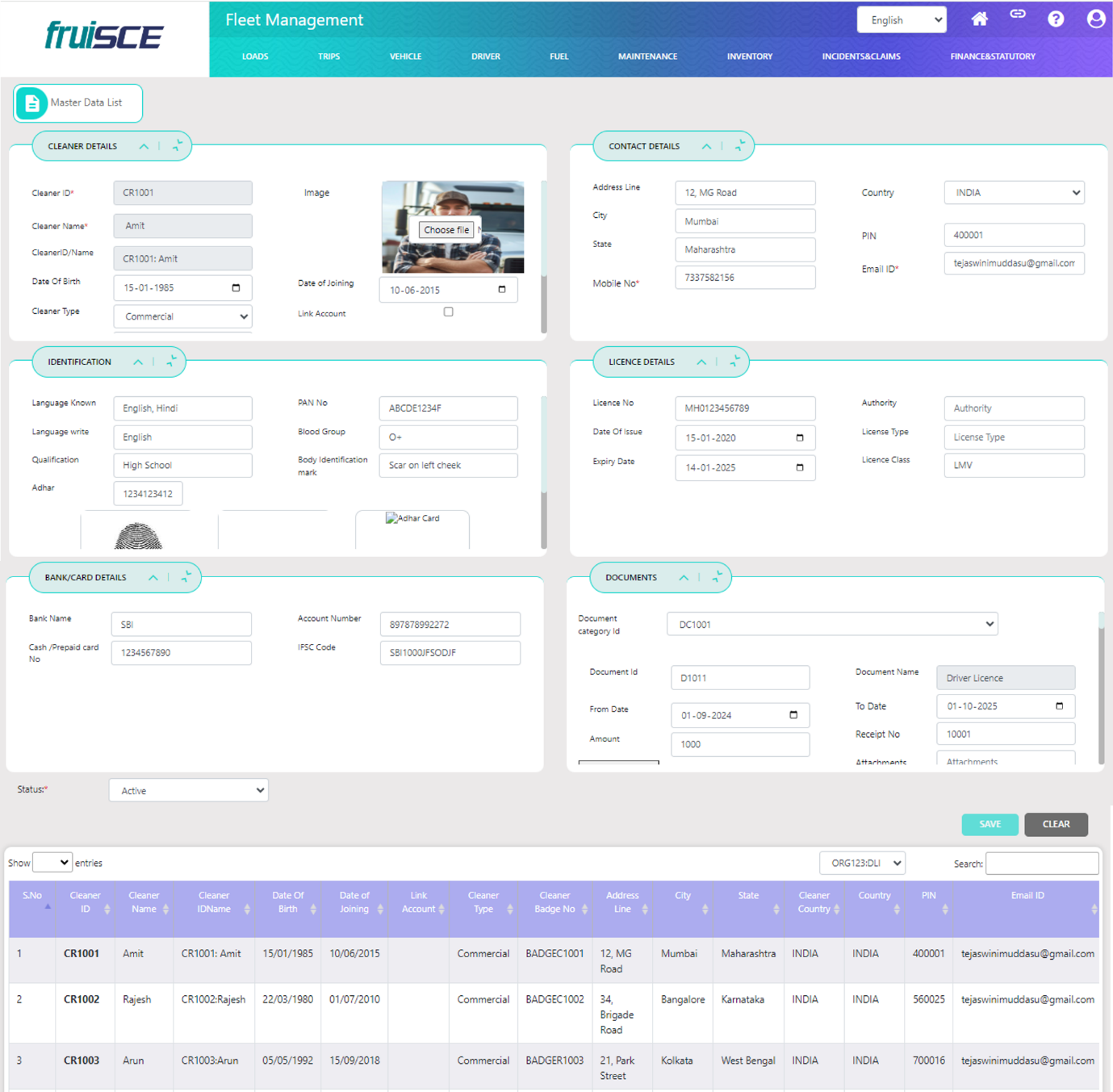The image size is (1113, 1092).
Task: Collapse the Identification panel chevron
Action: [x=138, y=362]
